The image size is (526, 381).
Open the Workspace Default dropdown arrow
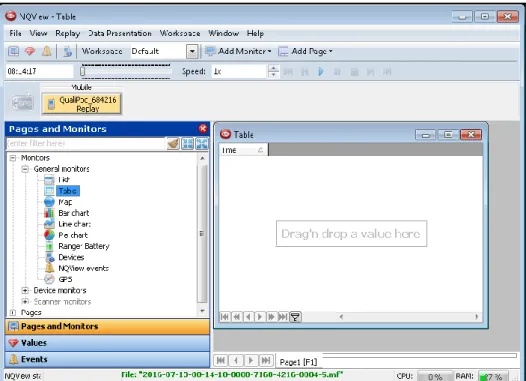tap(192, 51)
